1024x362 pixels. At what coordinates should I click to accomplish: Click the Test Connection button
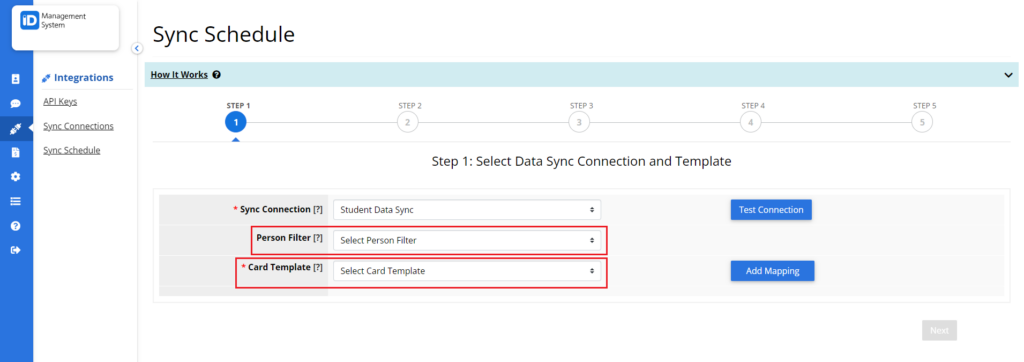[x=771, y=210]
